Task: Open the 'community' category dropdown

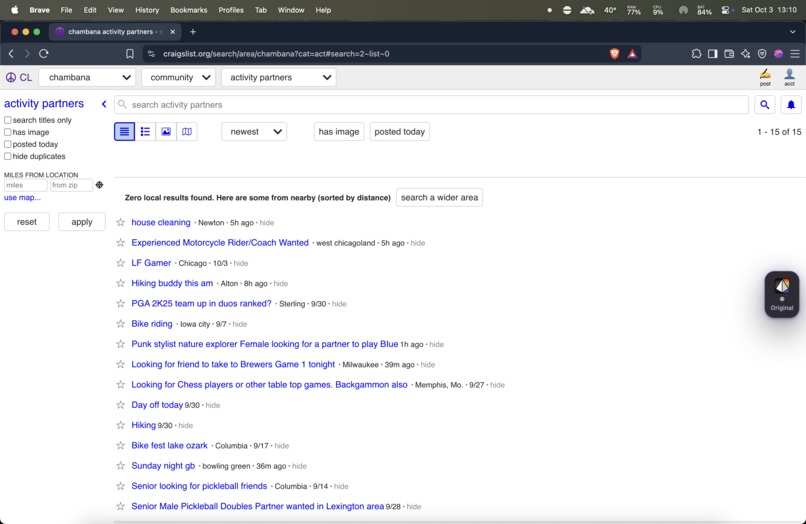Action: pyautogui.click(x=178, y=78)
